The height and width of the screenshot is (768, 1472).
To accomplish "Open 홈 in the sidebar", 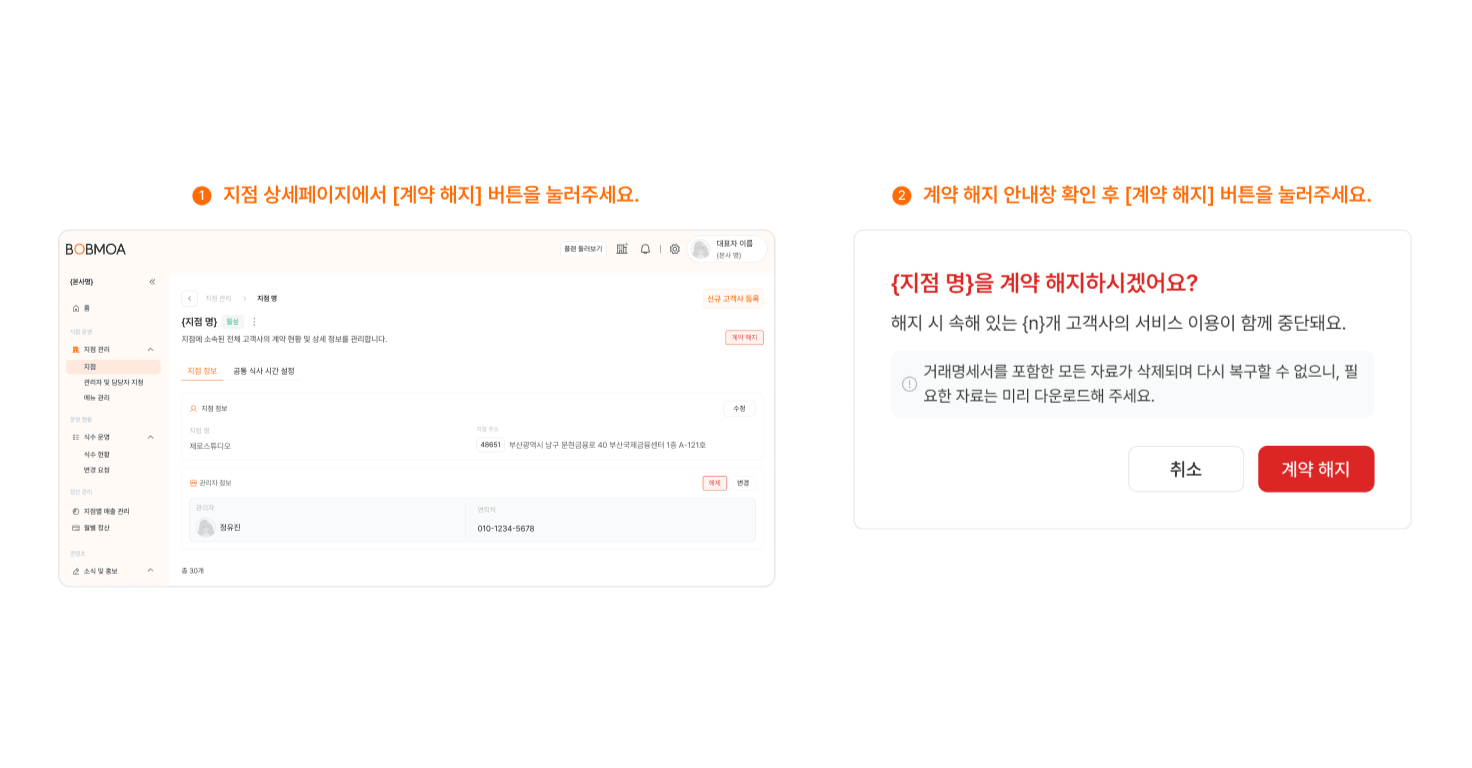I will pos(81,308).
